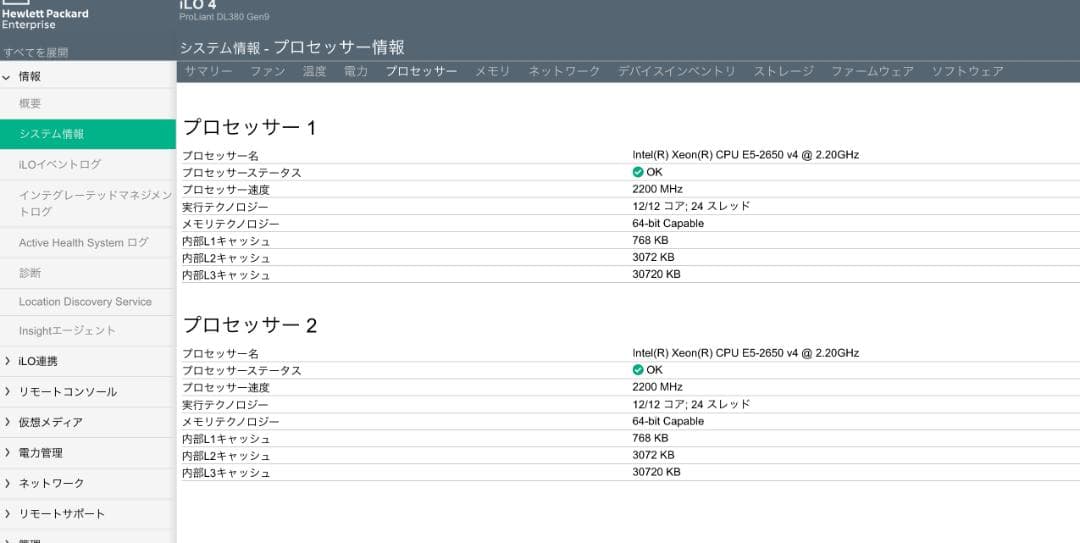Click プロセッサー 1 64-bit Capable value
This screenshot has height=543, width=1080.
668,223
